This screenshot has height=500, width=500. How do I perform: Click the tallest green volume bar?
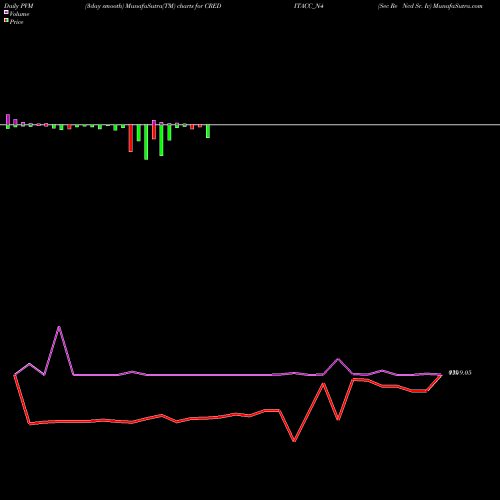pyautogui.click(x=146, y=142)
